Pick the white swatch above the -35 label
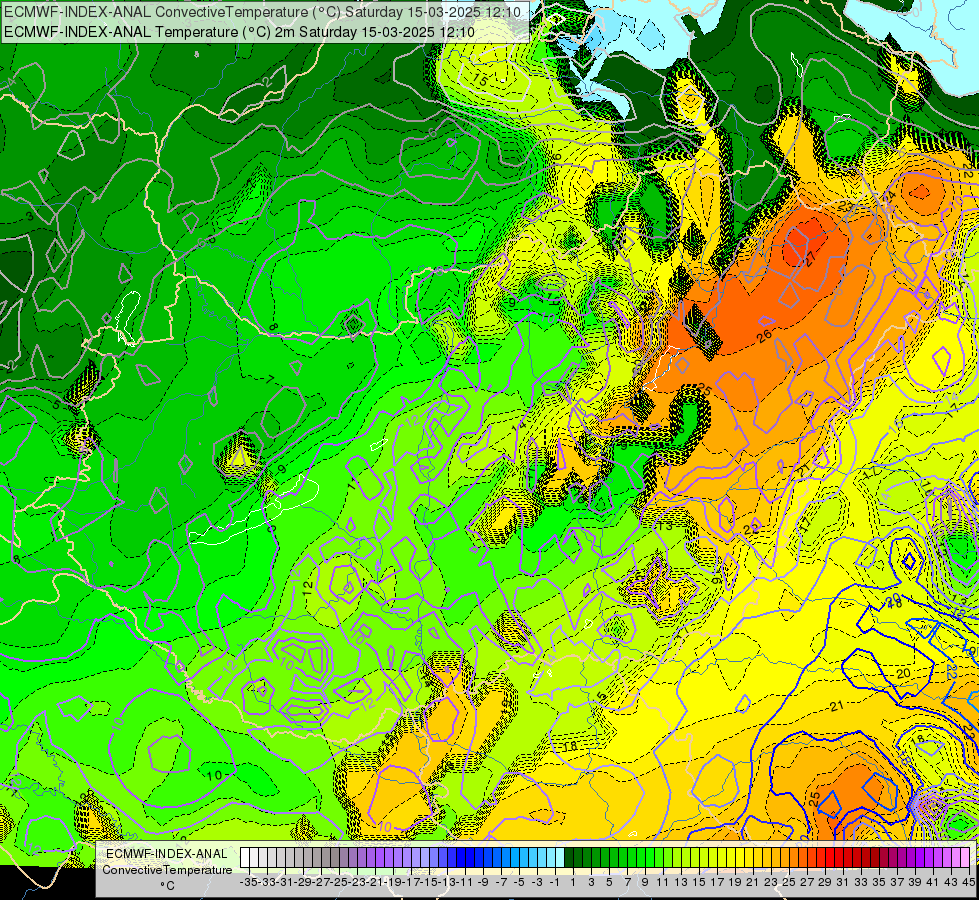The width and height of the screenshot is (979, 900). pos(245,858)
